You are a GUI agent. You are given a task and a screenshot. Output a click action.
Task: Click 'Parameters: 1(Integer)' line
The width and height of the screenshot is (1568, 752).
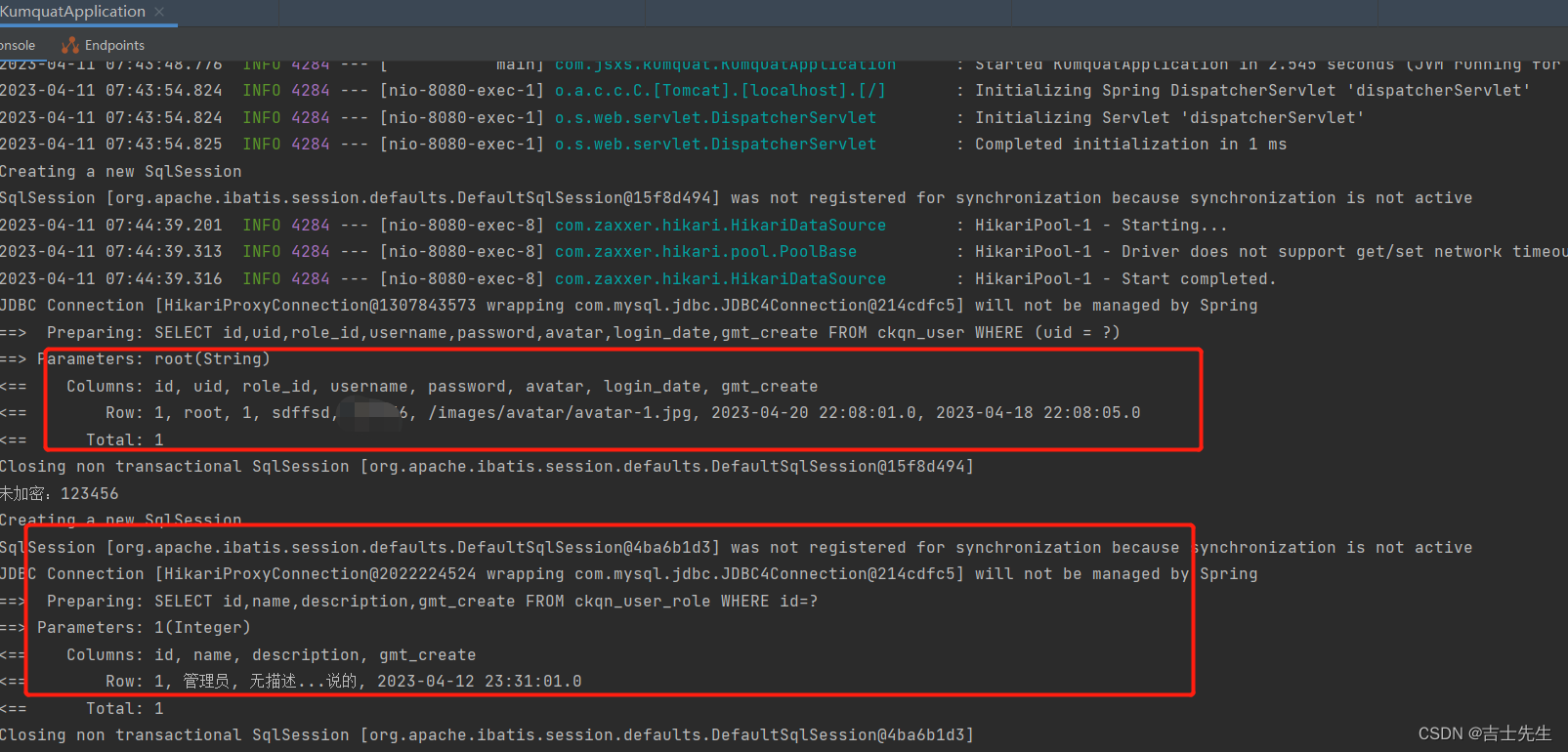[144, 627]
